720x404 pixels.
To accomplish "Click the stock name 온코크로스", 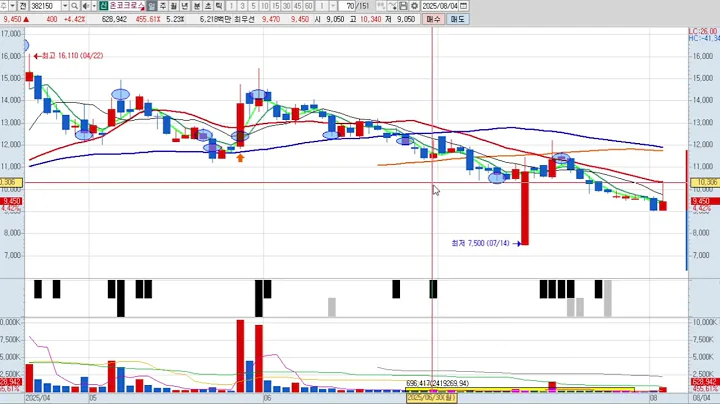I will pos(126,6).
